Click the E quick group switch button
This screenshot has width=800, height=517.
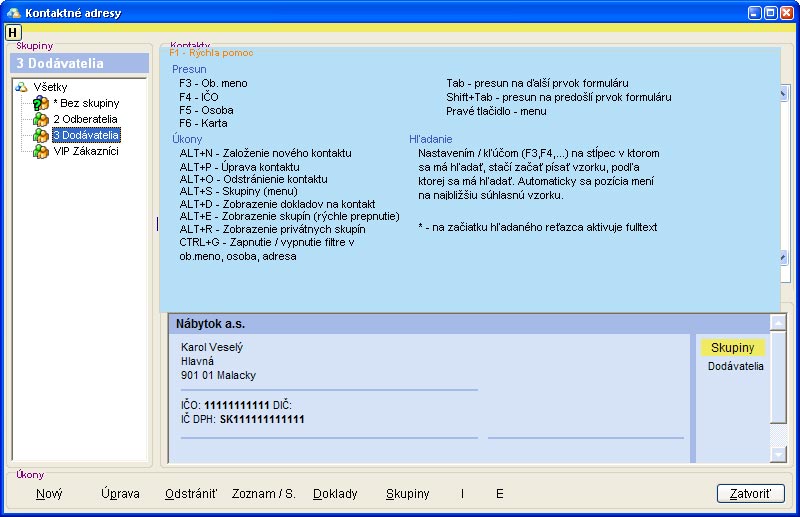500,493
